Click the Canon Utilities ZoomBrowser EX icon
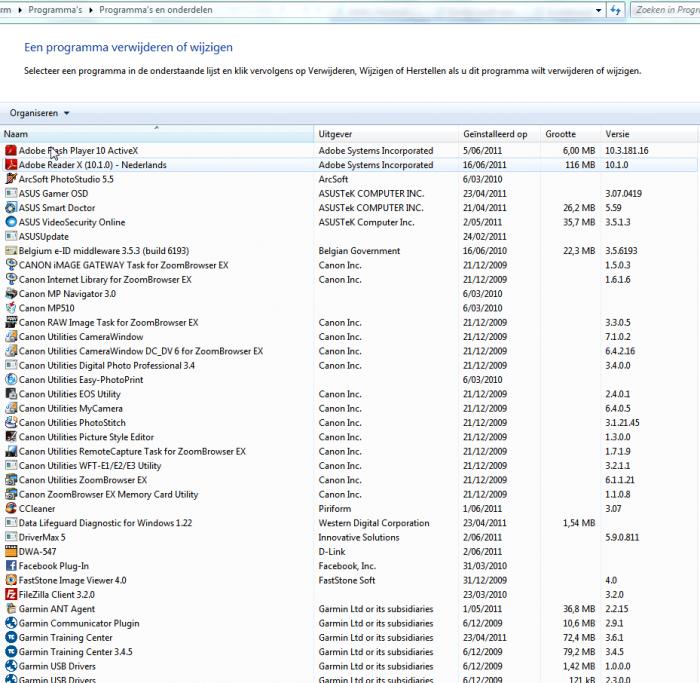 click(11, 480)
